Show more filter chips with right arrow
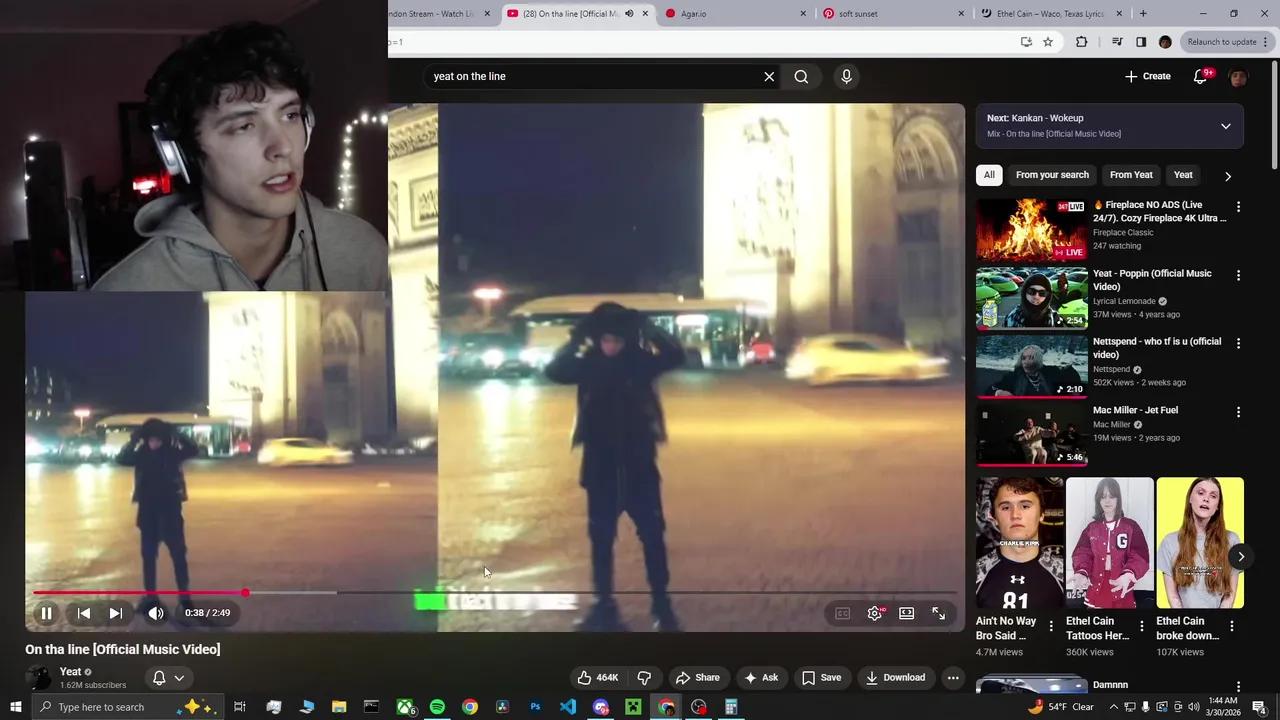 [x=1228, y=176]
